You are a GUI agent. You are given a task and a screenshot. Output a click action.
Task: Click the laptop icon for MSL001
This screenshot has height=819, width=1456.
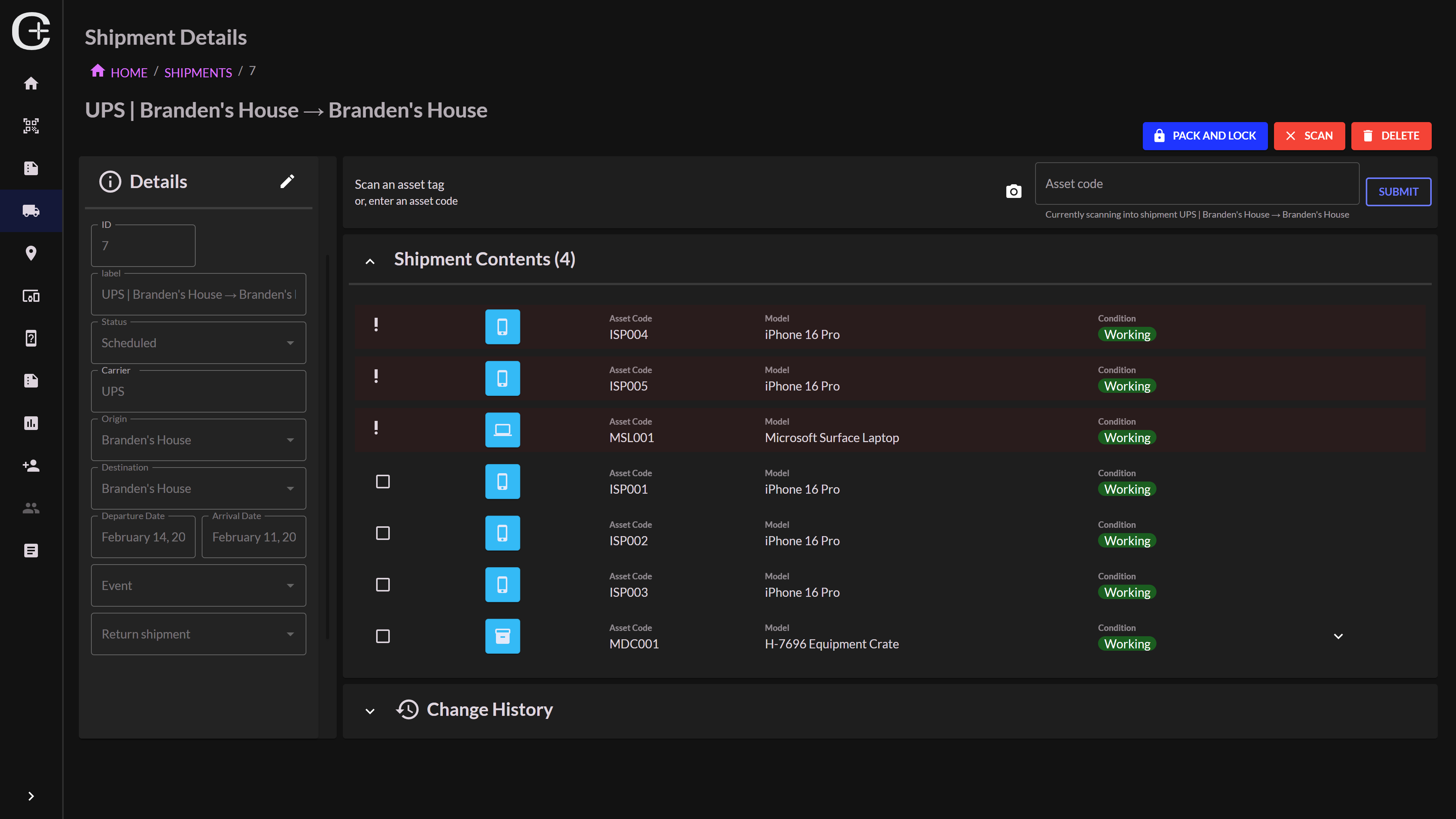tap(502, 430)
